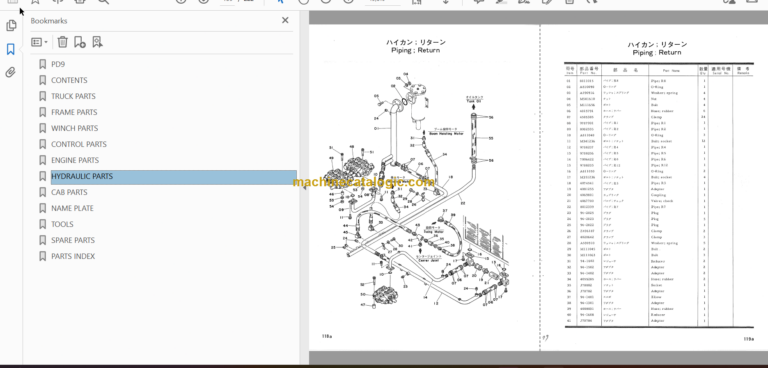The width and height of the screenshot is (768, 368).
Task: Collapse the navigation pane with the divider arrow
Action: coord(304,188)
